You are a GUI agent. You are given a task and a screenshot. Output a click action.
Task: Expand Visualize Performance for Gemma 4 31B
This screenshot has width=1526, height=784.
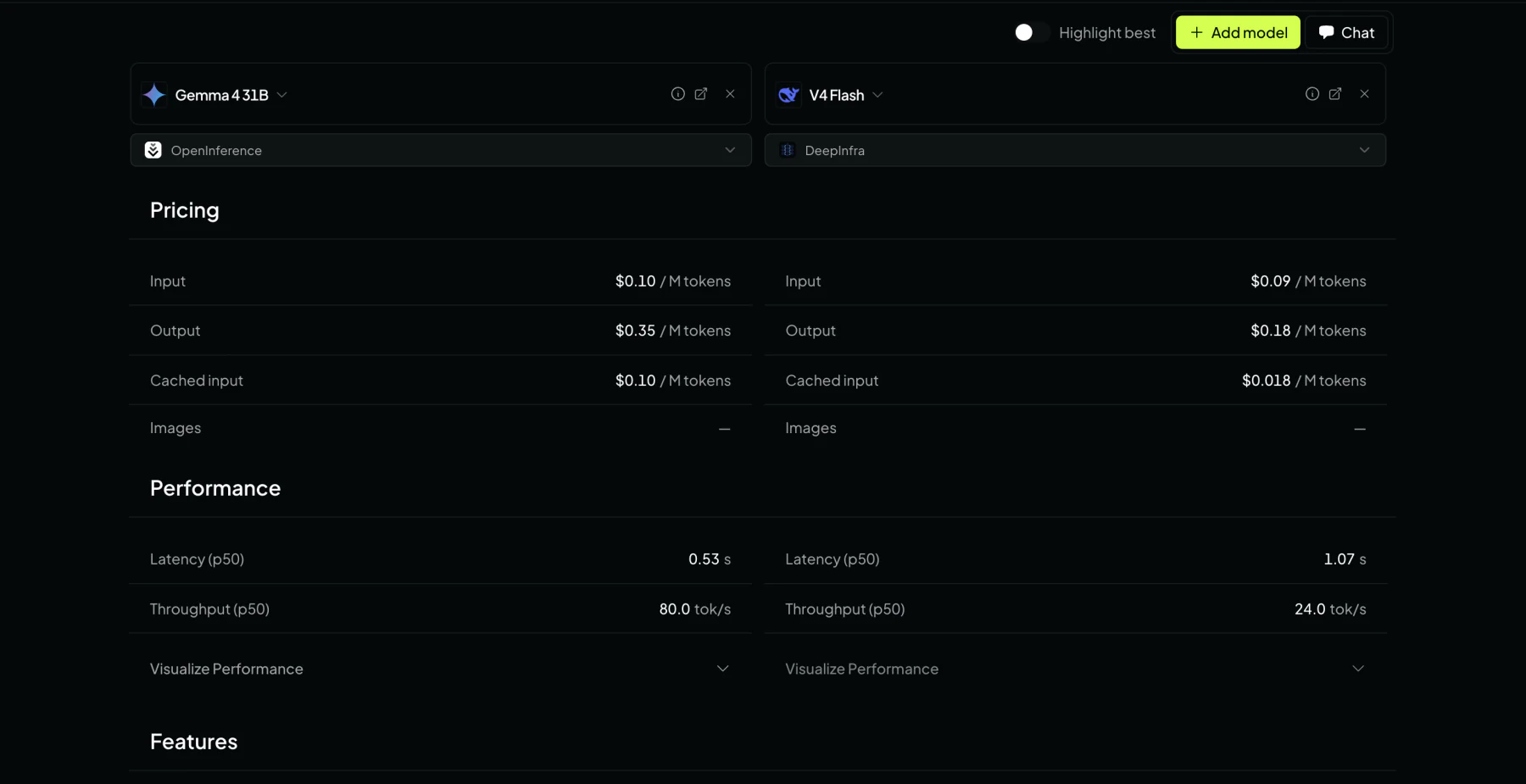(x=440, y=669)
